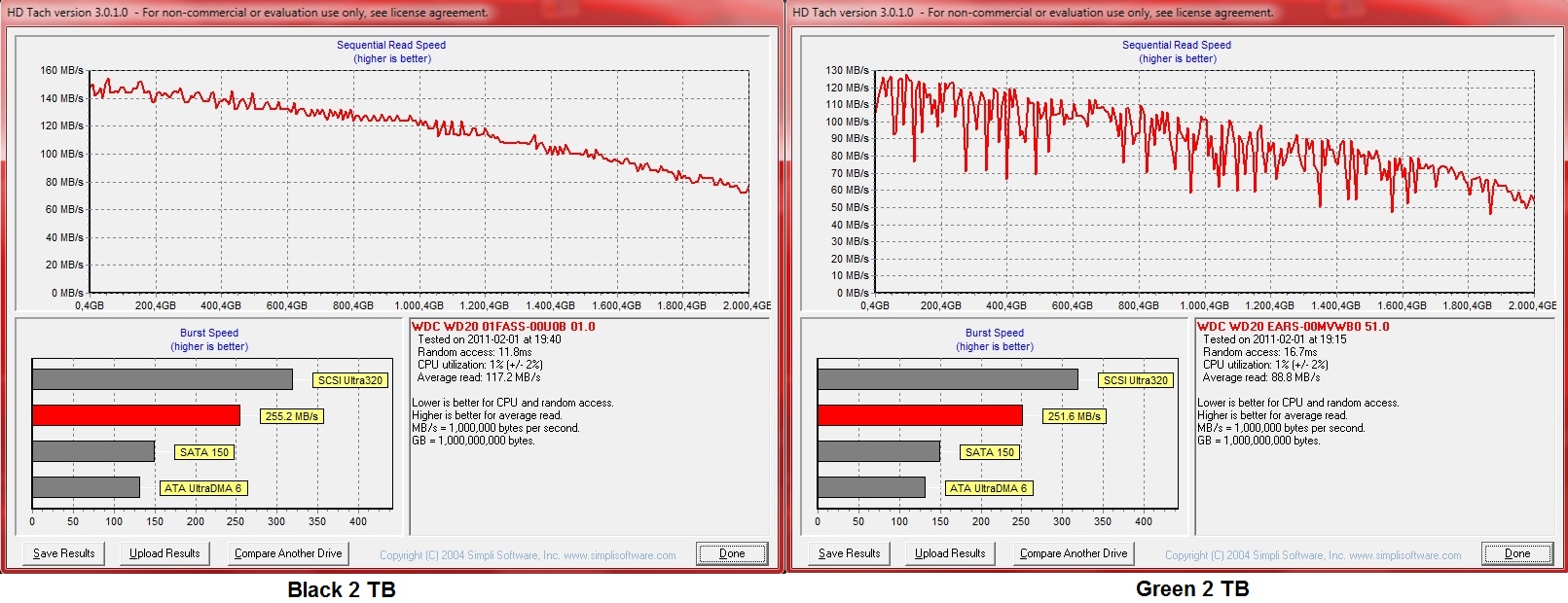Click Save Results for the Green 2 TB drive
This screenshot has height=603, width=1568.
tap(850, 553)
